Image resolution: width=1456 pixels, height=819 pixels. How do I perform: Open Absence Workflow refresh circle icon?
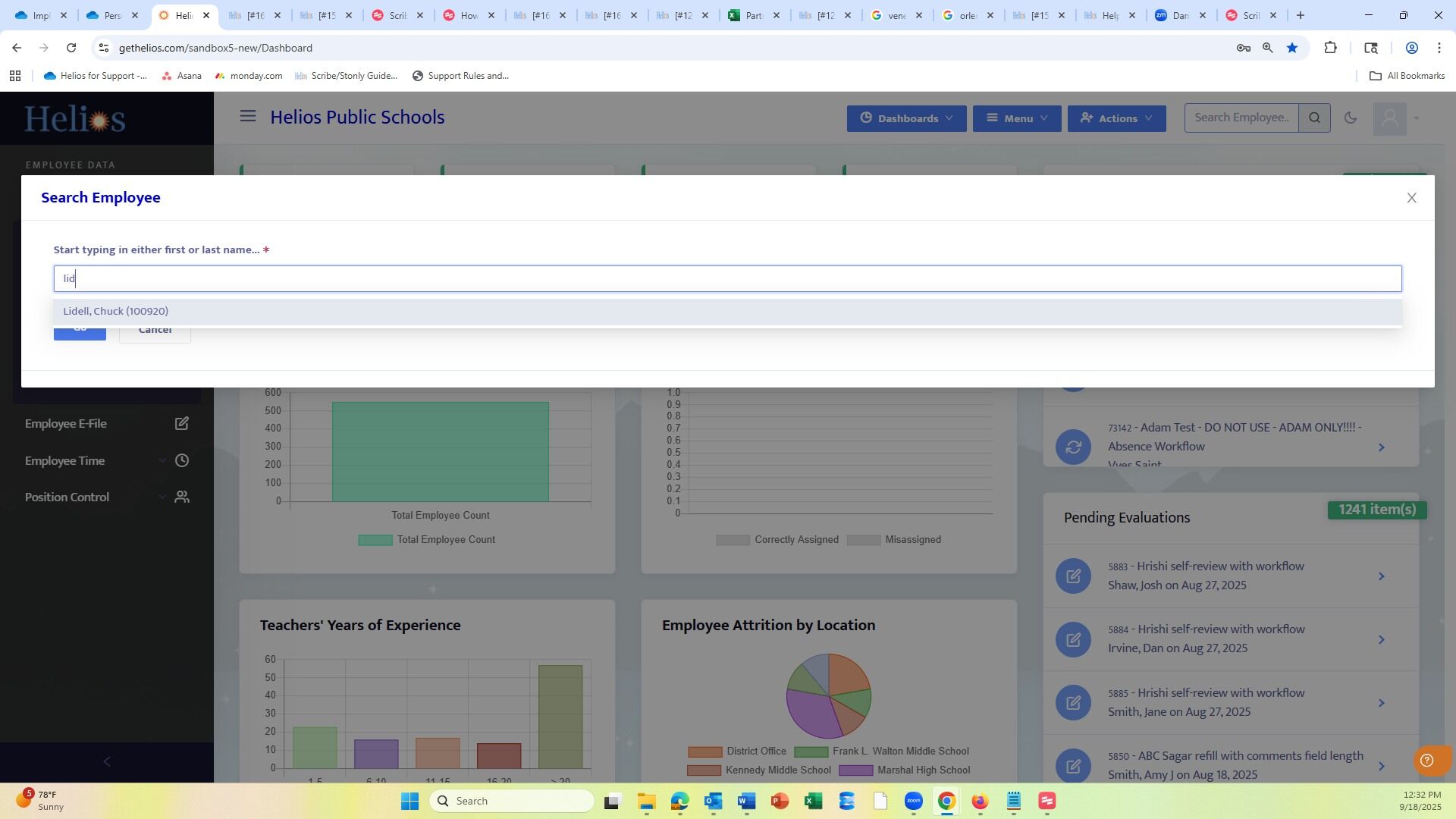(x=1073, y=447)
